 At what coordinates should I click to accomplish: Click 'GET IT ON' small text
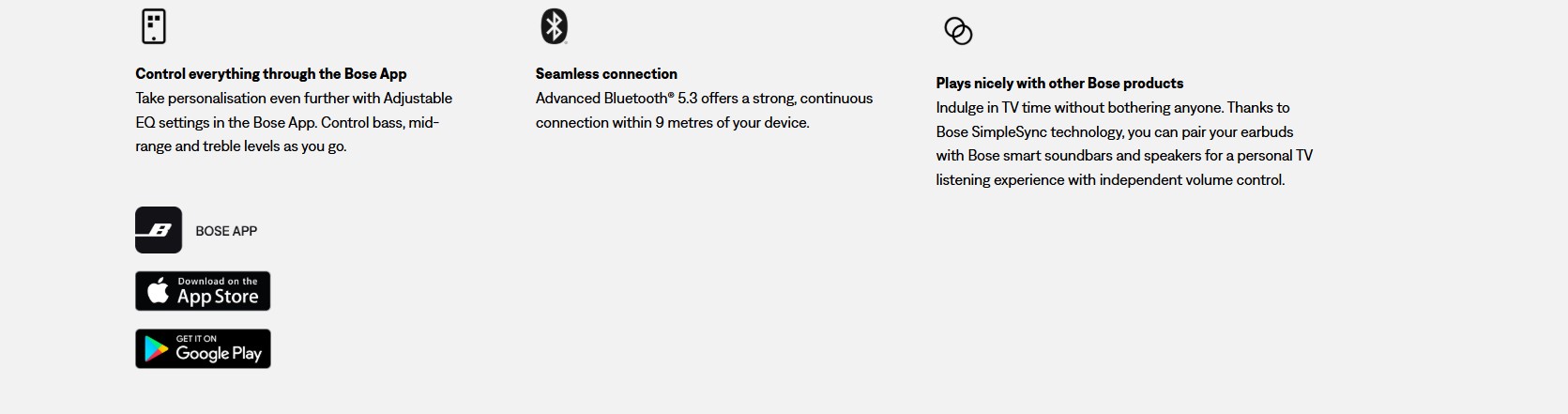pos(196,339)
